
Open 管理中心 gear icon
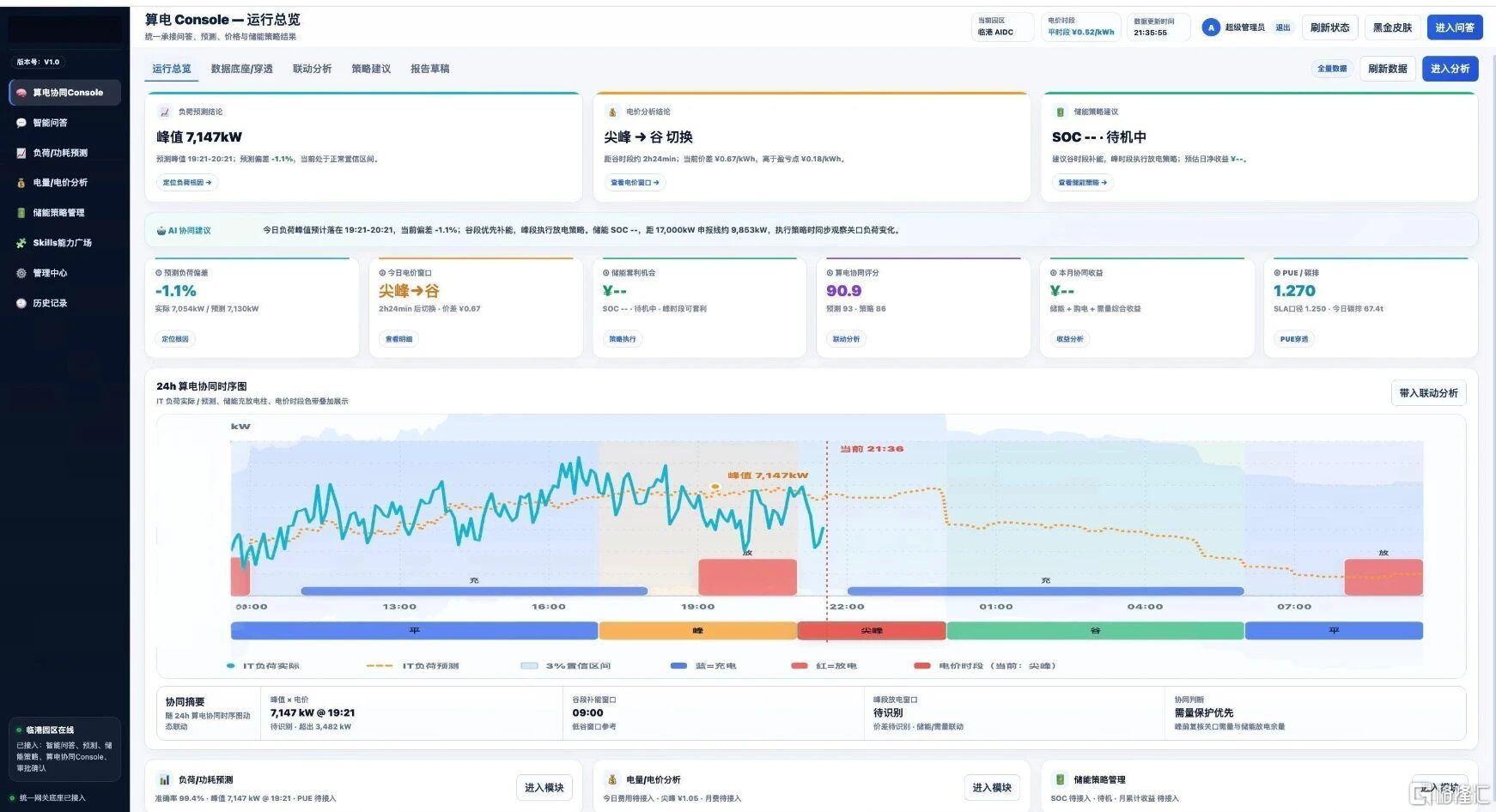pyautogui.click(x=21, y=273)
